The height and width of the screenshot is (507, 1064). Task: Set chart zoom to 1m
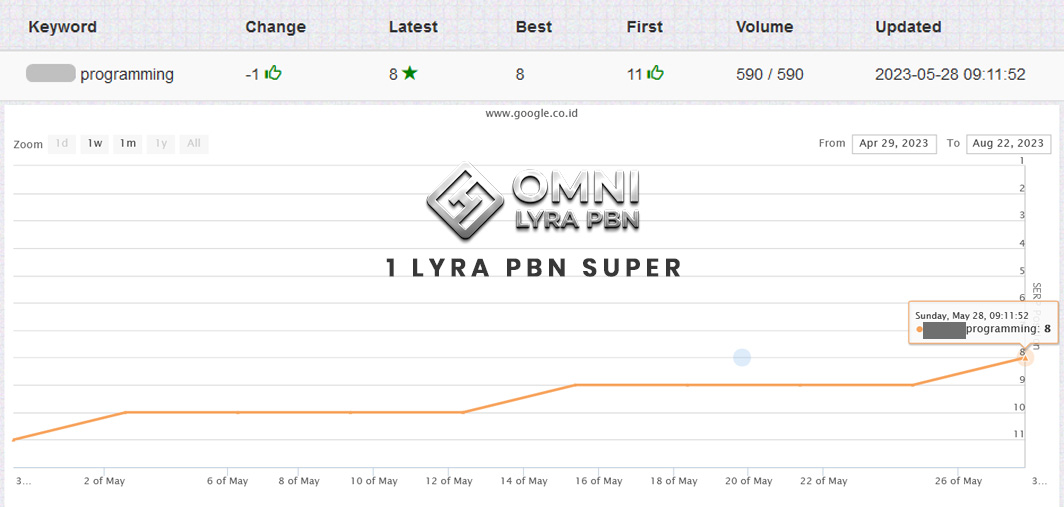(x=128, y=144)
